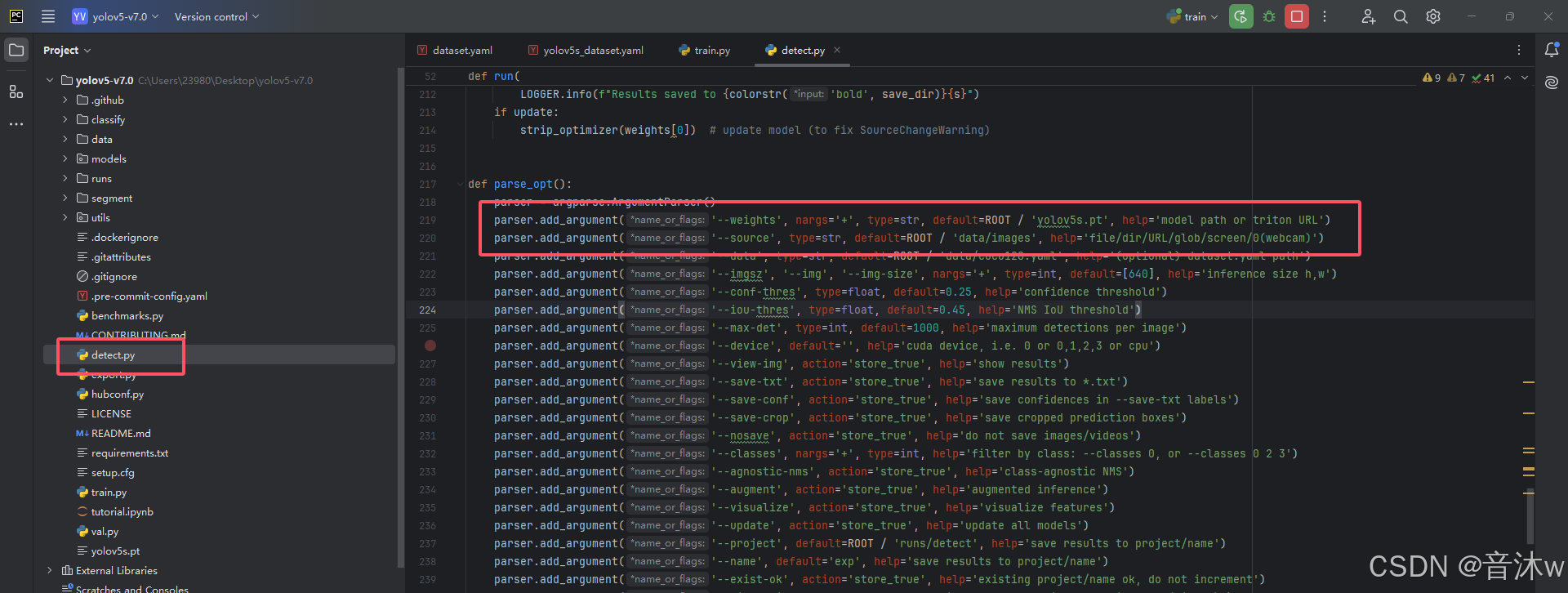The image size is (1568, 593).
Task: Expand the segment folder
Action: point(65,198)
